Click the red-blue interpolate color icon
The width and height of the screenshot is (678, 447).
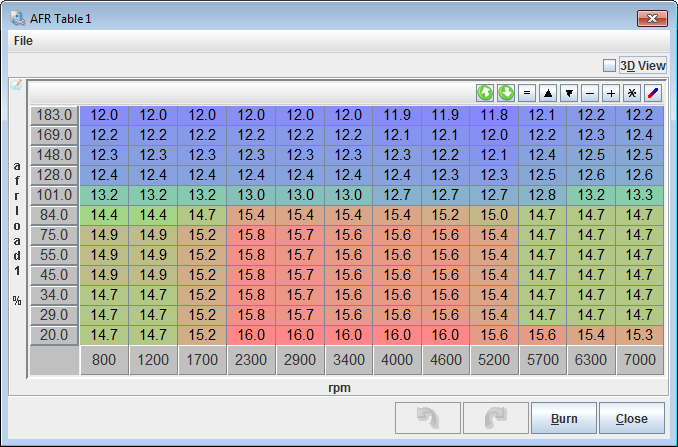tap(653, 93)
